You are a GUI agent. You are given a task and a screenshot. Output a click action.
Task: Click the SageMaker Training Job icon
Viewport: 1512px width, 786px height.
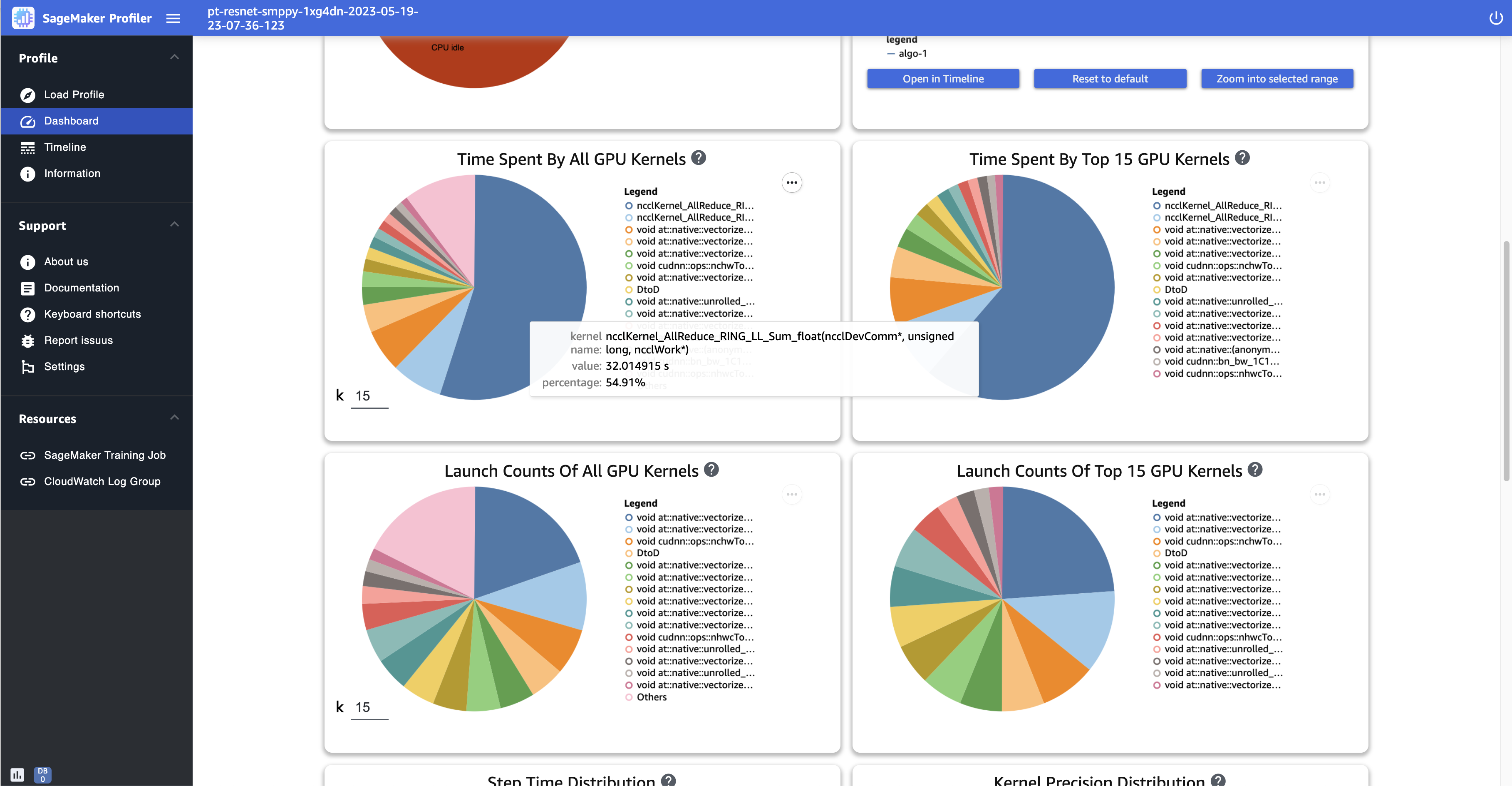coord(27,455)
